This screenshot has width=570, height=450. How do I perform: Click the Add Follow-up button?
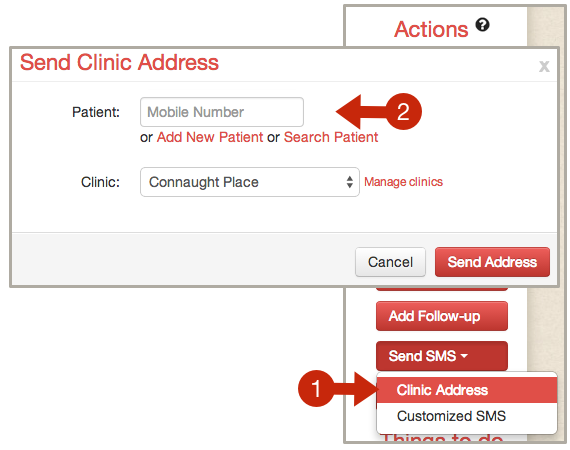tap(442, 316)
